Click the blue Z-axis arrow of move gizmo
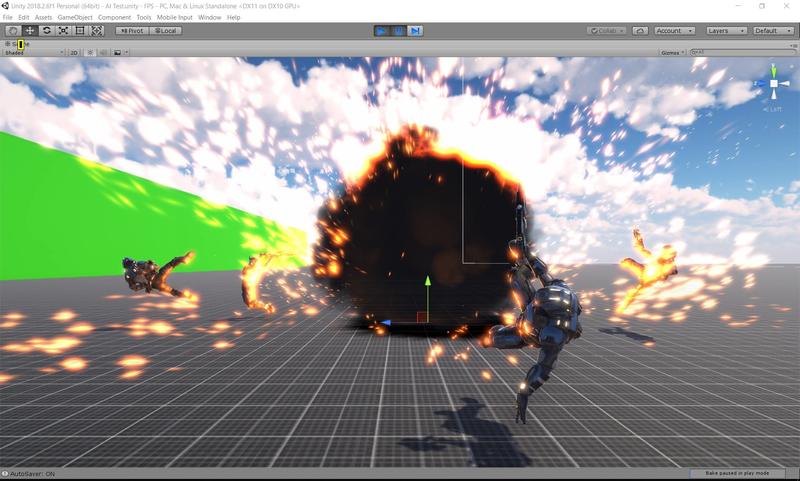Image resolution: width=800 pixels, height=481 pixels. coord(386,322)
